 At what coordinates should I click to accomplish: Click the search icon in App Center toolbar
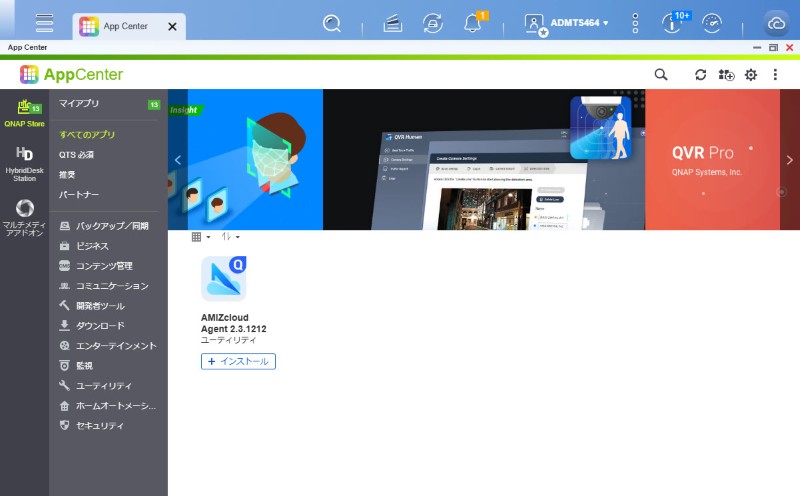coord(660,75)
